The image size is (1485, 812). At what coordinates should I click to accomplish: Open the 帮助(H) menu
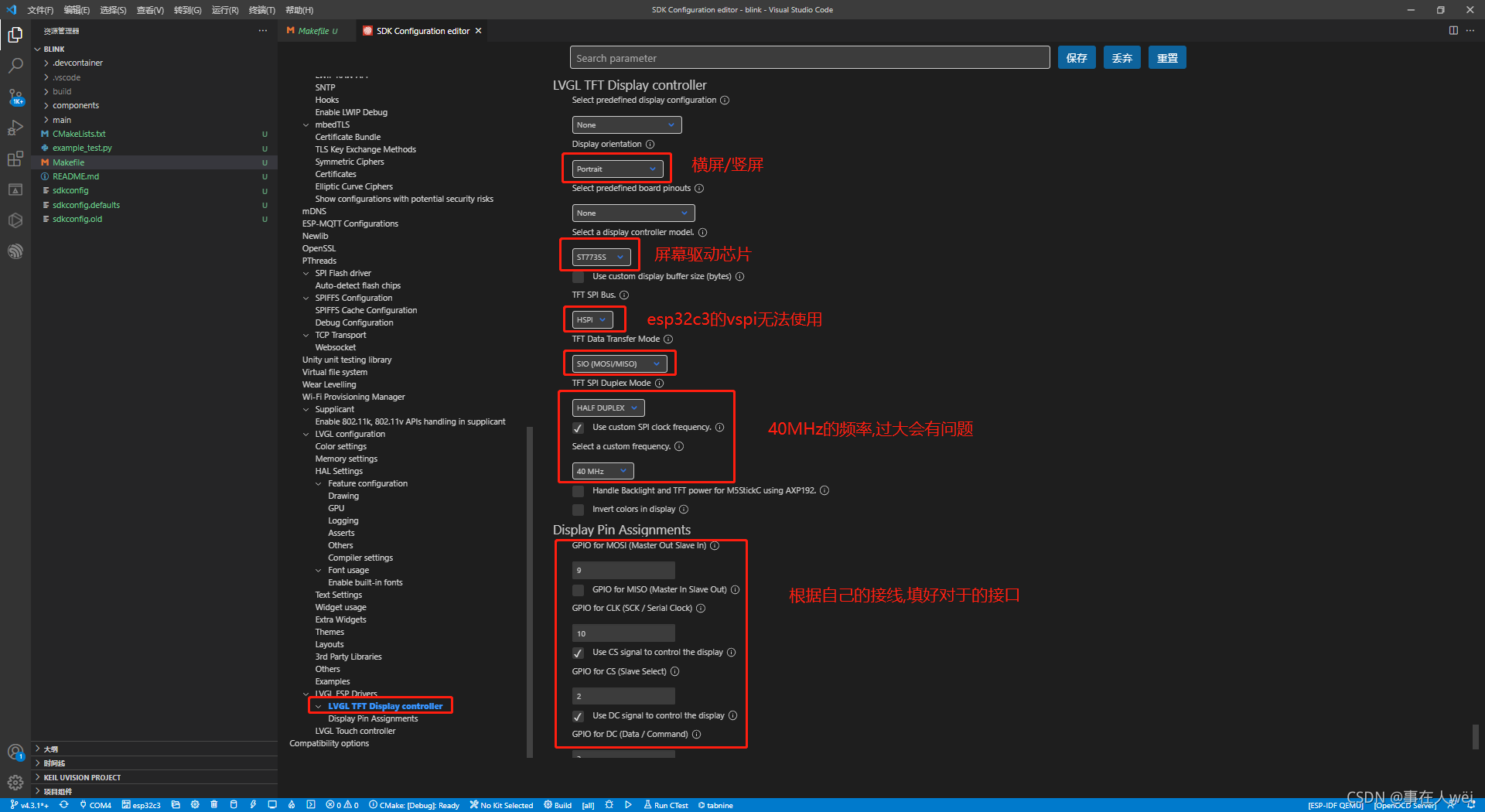[x=299, y=10]
